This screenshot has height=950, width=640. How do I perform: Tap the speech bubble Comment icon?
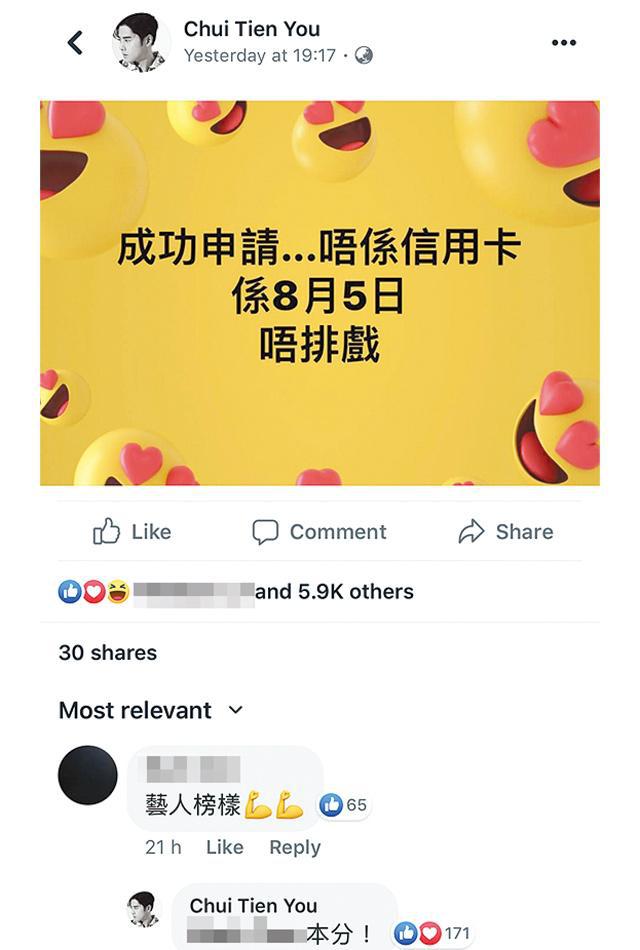tap(265, 532)
